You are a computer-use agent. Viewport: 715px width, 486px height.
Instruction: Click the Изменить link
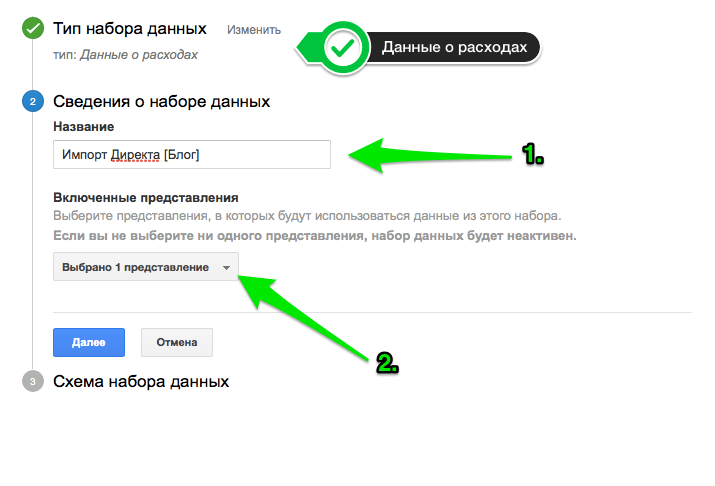click(x=254, y=30)
